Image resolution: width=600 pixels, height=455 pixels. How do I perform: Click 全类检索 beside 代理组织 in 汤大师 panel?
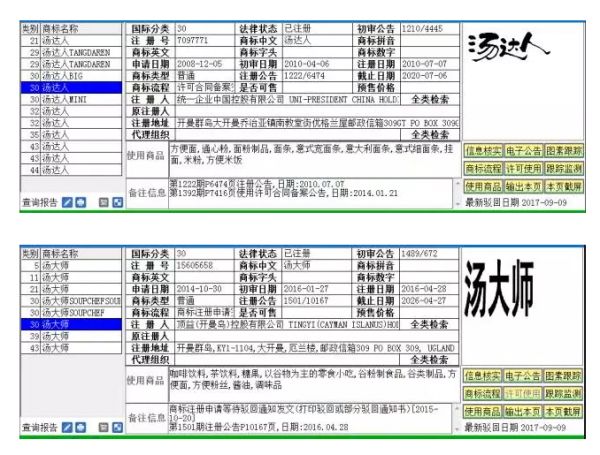pos(429,360)
